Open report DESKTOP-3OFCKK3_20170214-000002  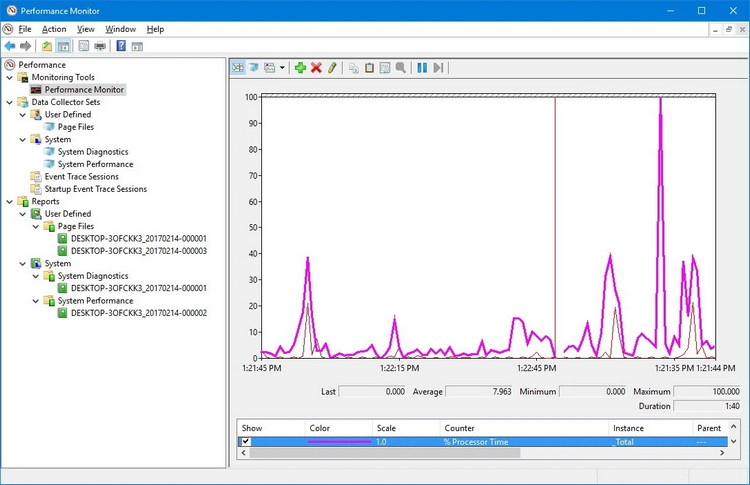tap(138, 313)
